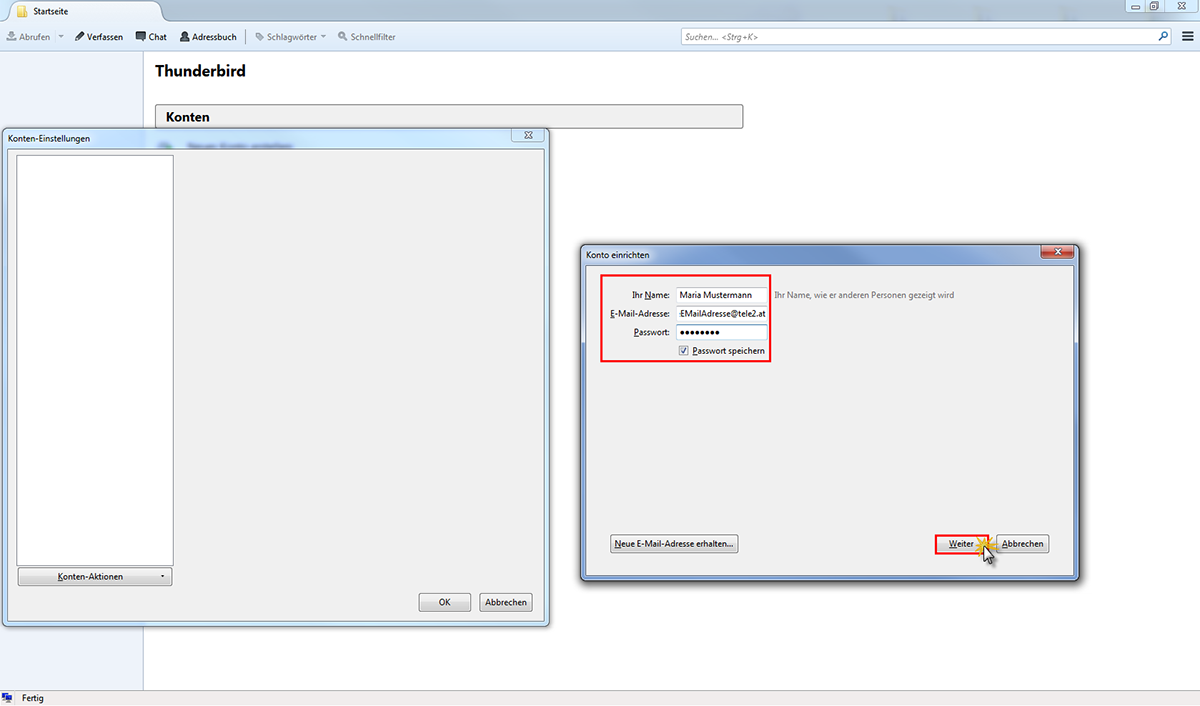Click Abbrechen in Konto einrichten dialog

tap(1022, 544)
